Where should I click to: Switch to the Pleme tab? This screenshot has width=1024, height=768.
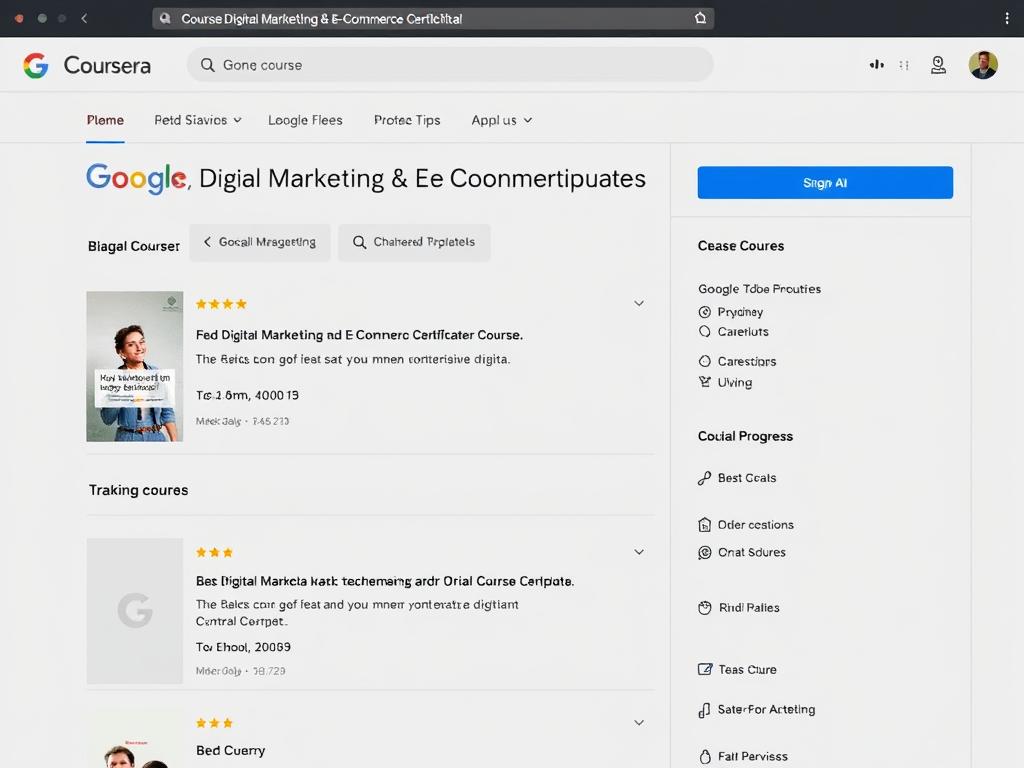pyautogui.click(x=105, y=120)
